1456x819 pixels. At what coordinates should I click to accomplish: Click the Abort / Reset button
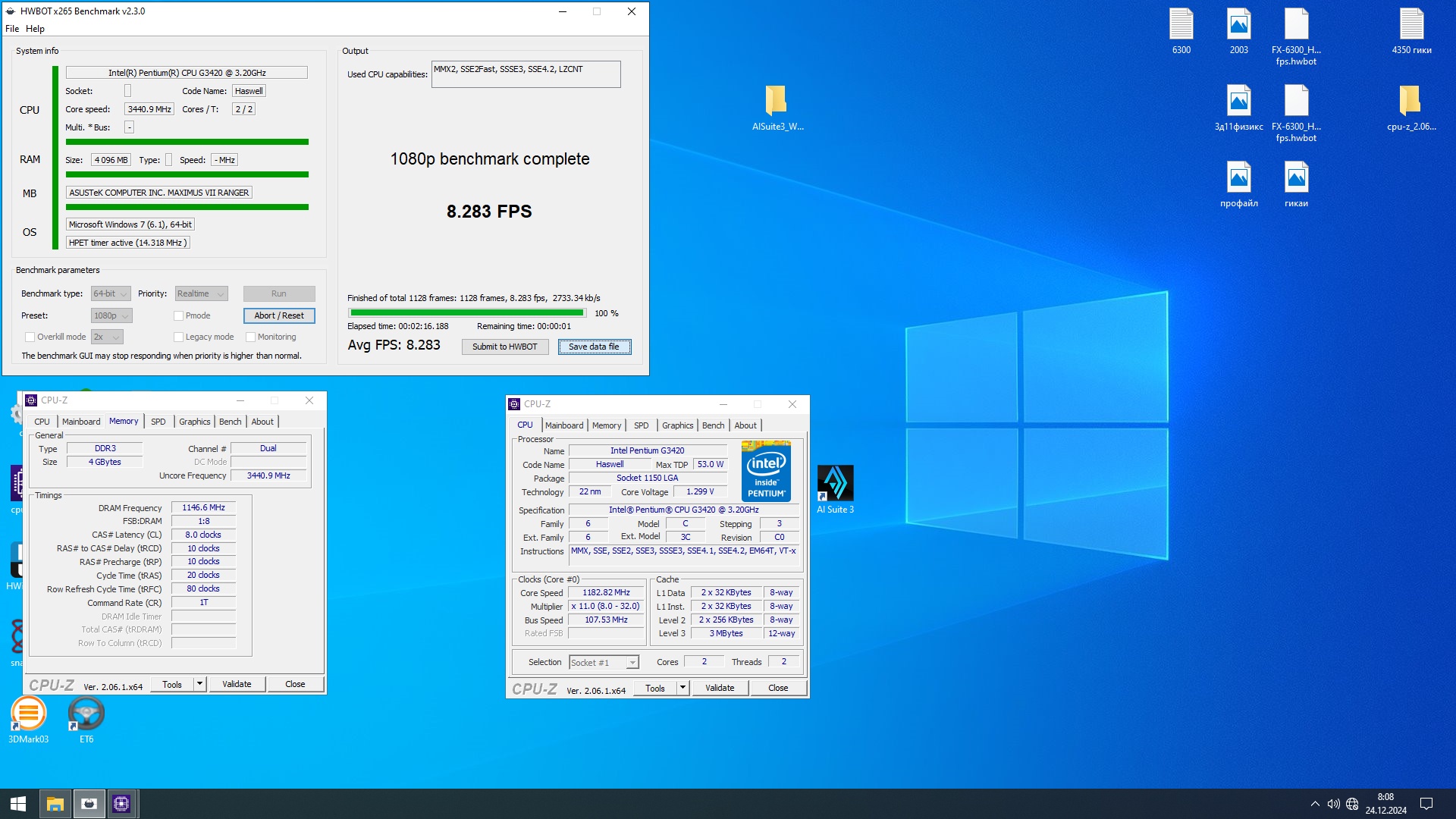pos(279,316)
